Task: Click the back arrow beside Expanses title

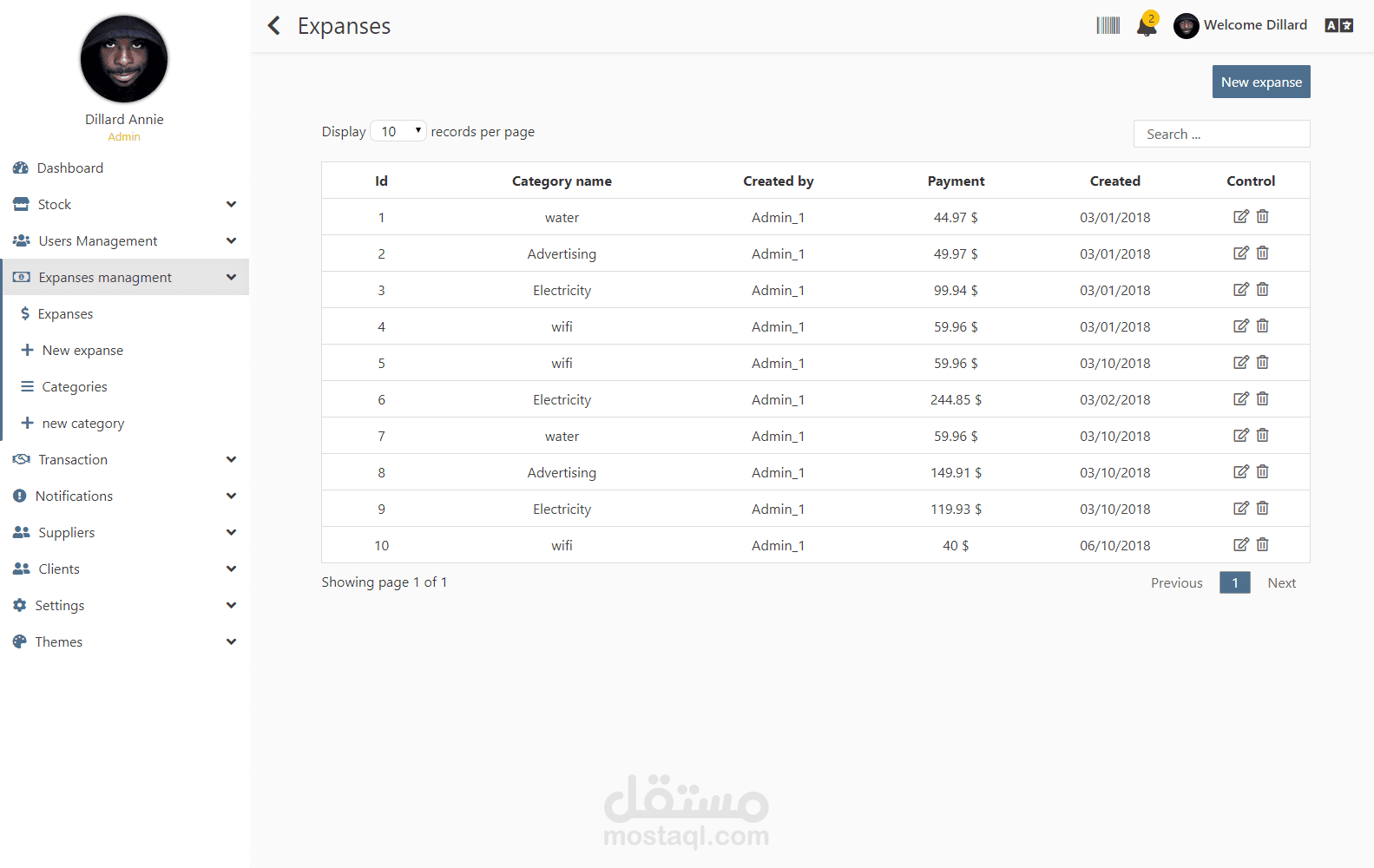Action: [274, 26]
